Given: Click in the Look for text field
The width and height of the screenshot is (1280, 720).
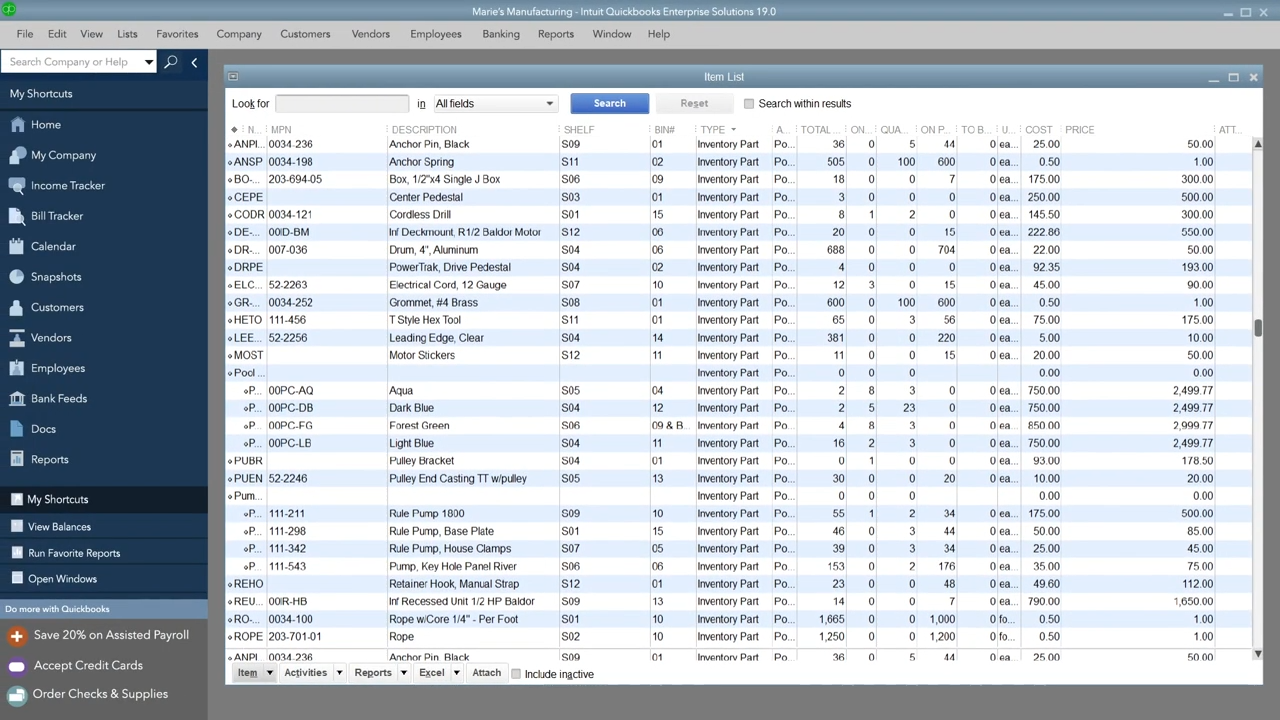Looking at the screenshot, I should pos(341,104).
